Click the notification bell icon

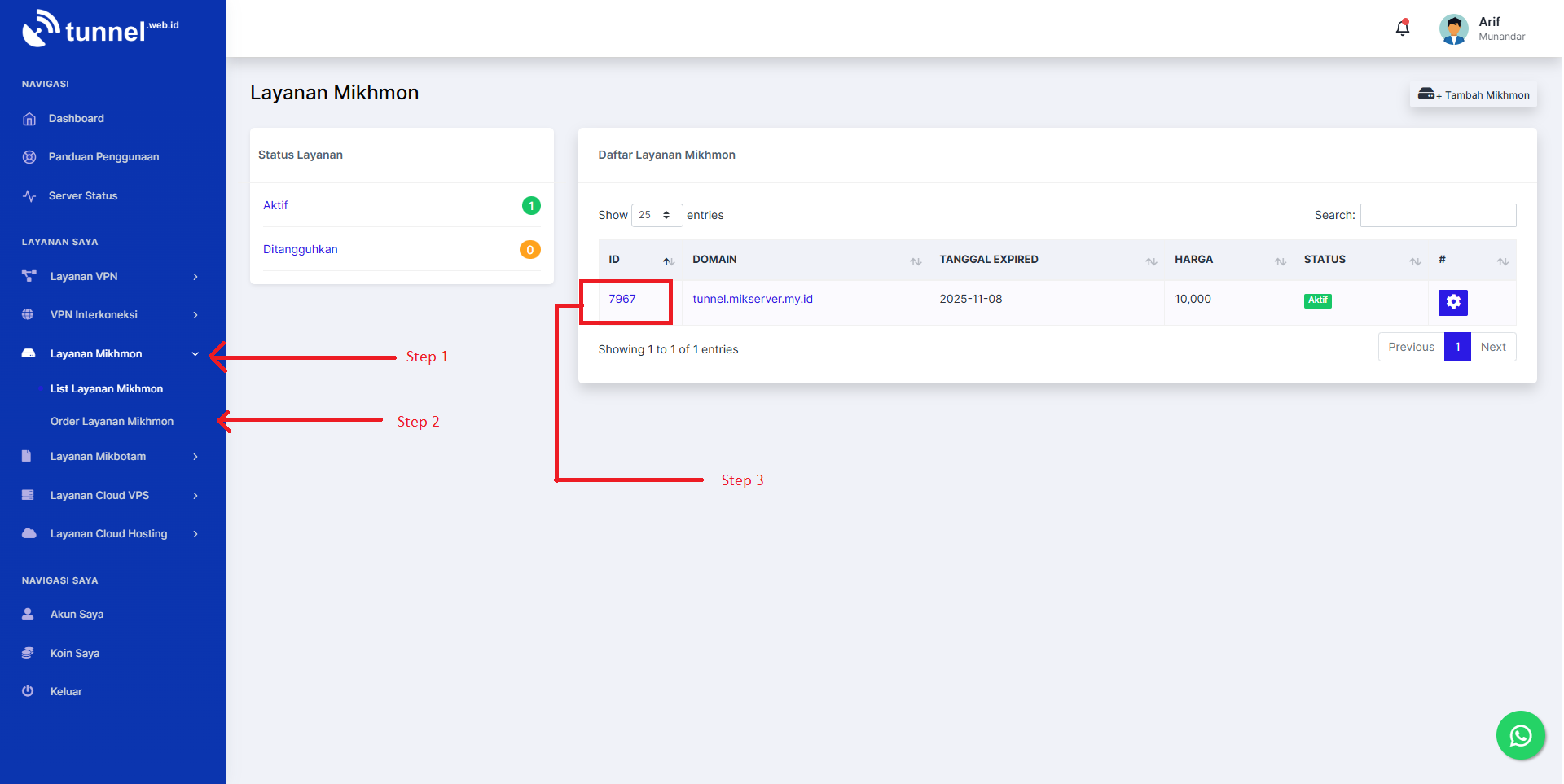(x=1402, y=28)
